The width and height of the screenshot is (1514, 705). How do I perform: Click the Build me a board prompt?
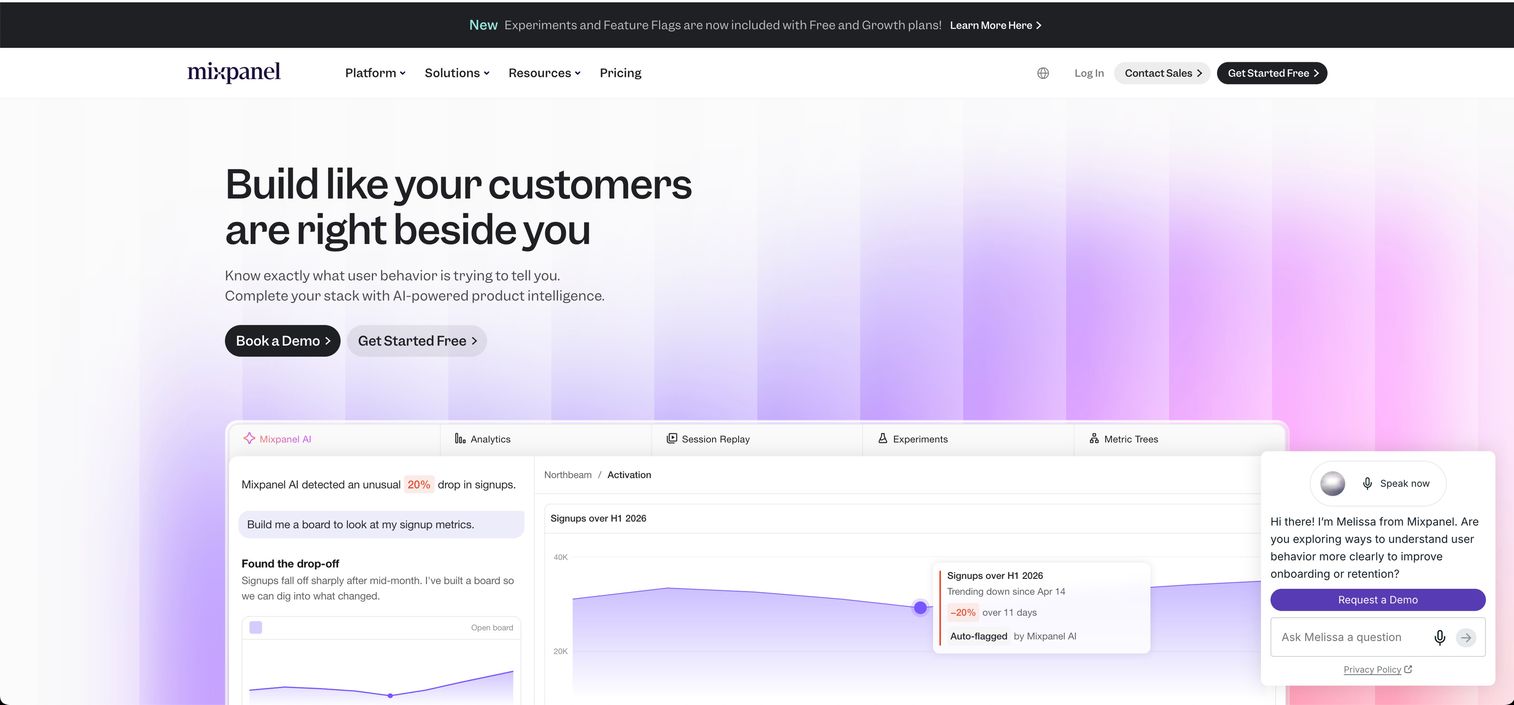pyautogui.click(x=381, y=524)
